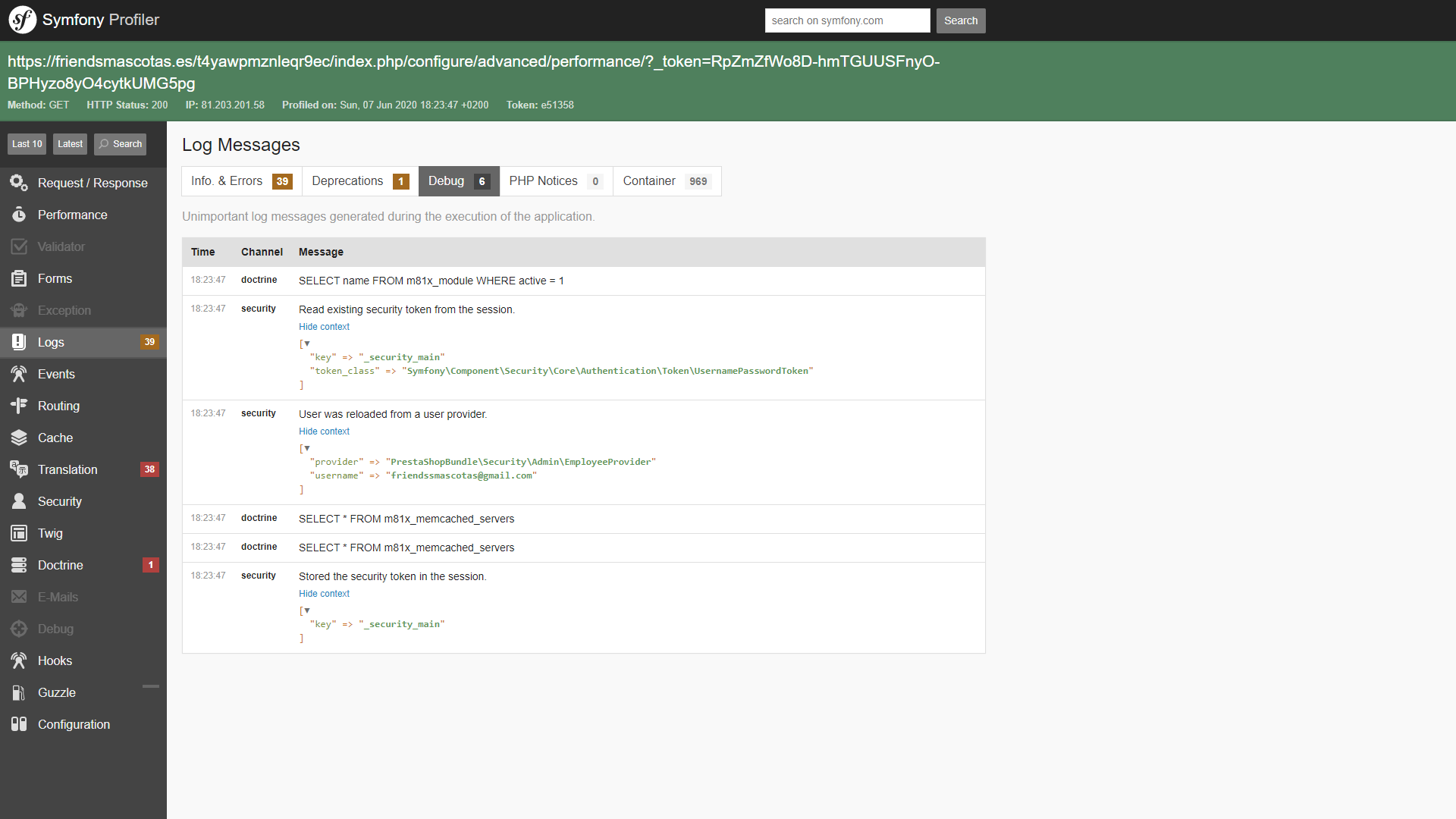Collapse the provider/username context array arrow
This screenshot has width=1456, height=819.
click(307, 448)
